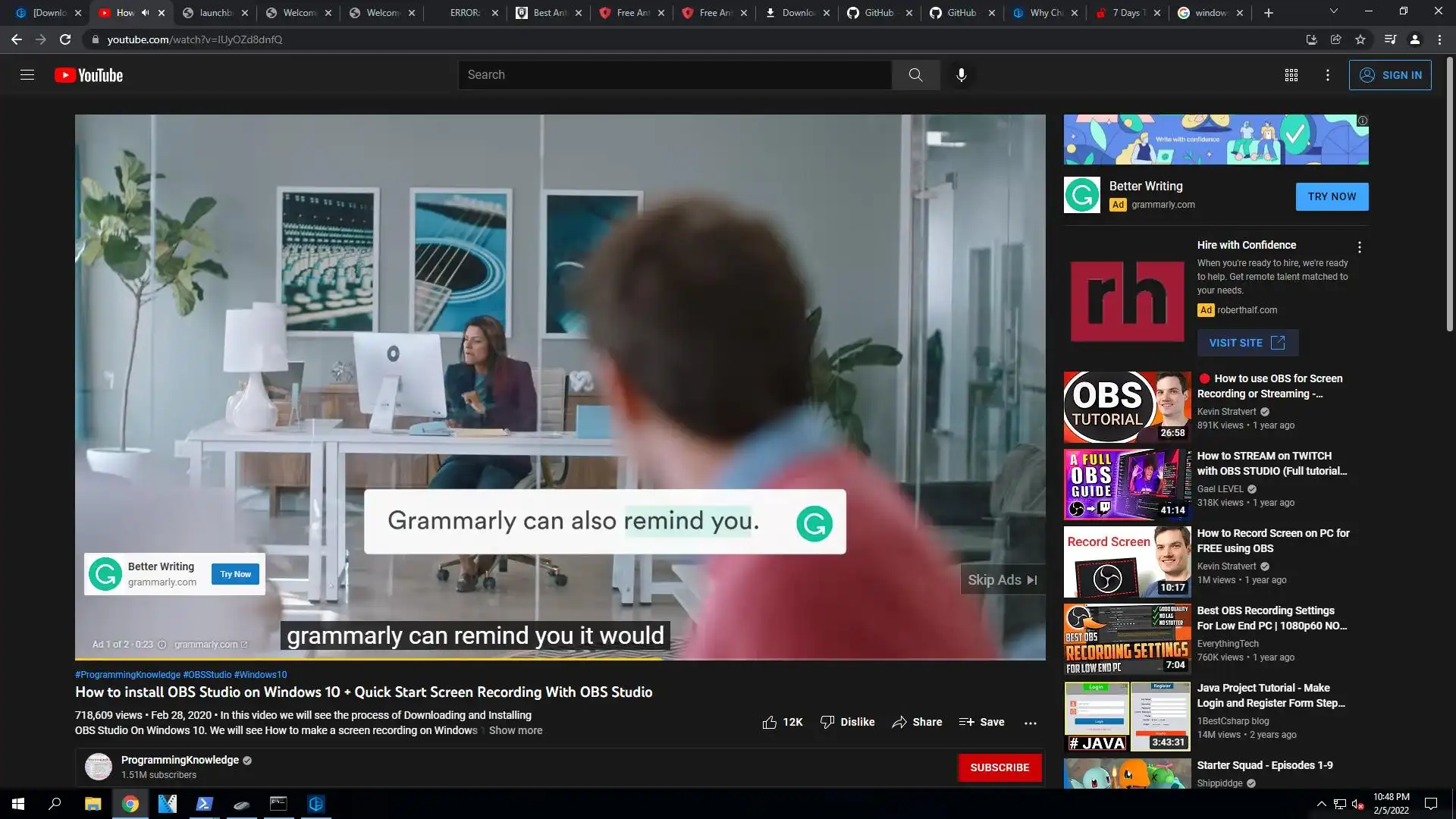Bookmark this page with star icon

coord(1360,39)
